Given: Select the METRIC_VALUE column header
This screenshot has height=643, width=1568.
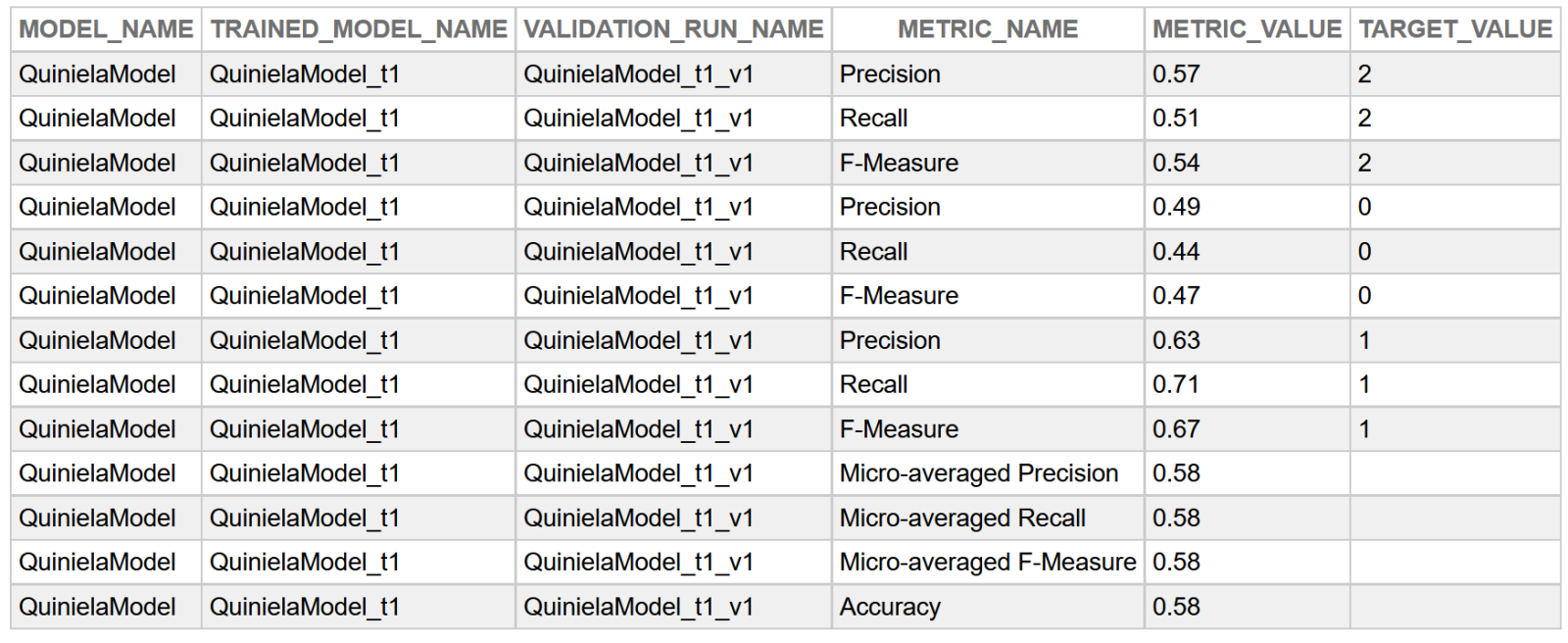Looking at the screenshot, I should [1247, 29].
